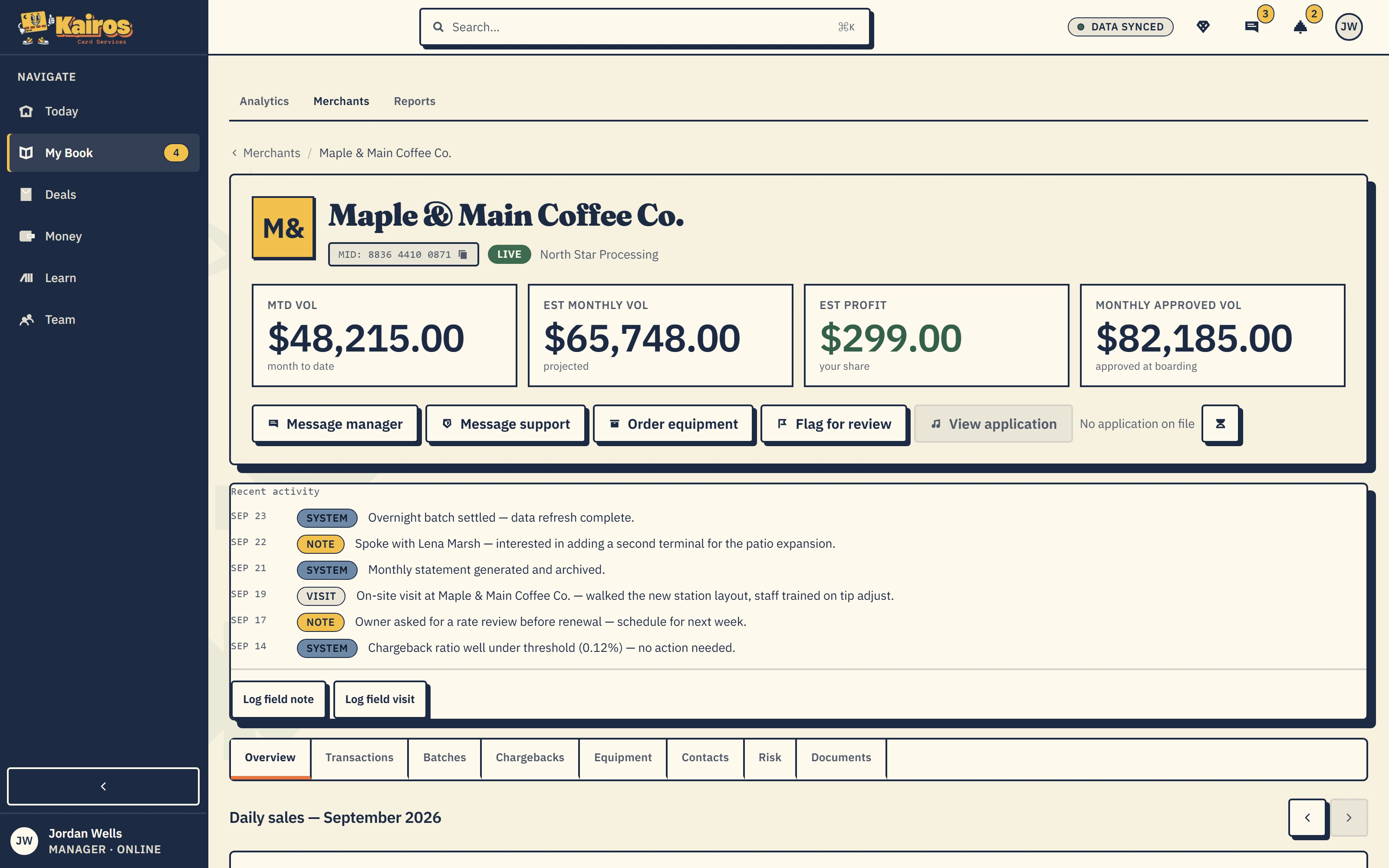This screenshot has height=868, width=1389.
Task: Click Order equipment button
Action: [673, 424]
